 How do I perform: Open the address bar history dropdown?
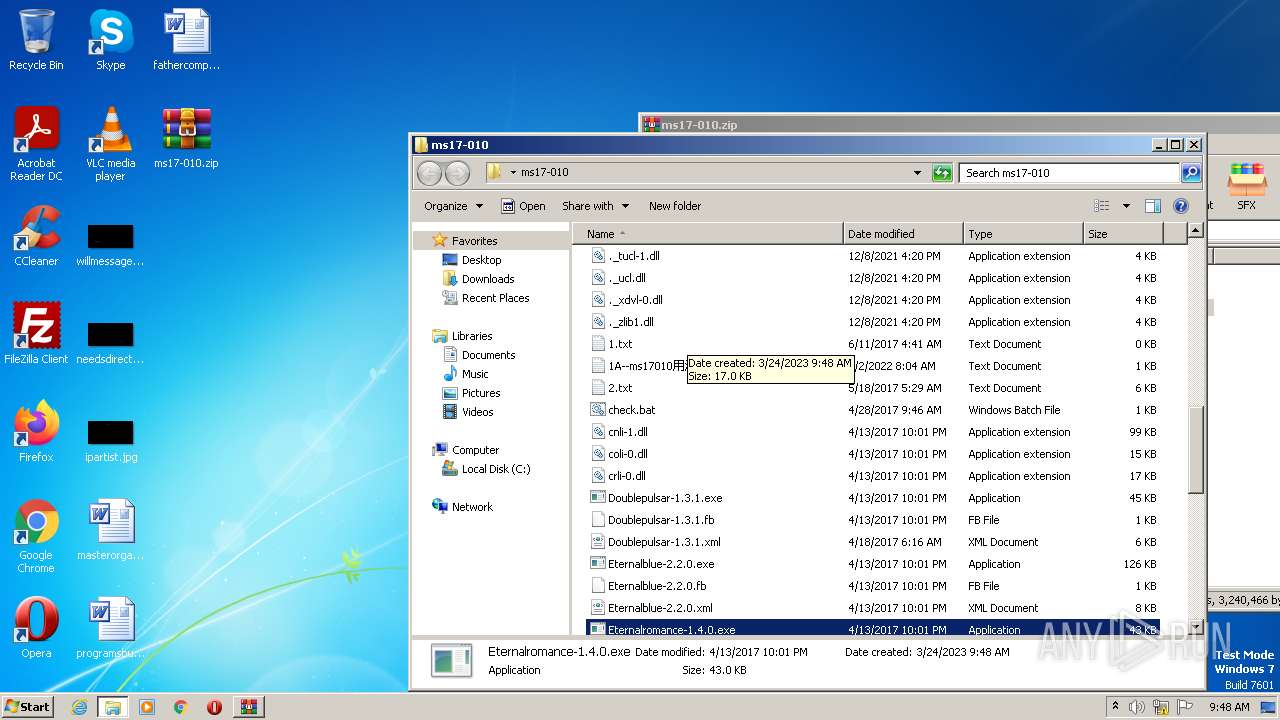(x=917, y=173)
